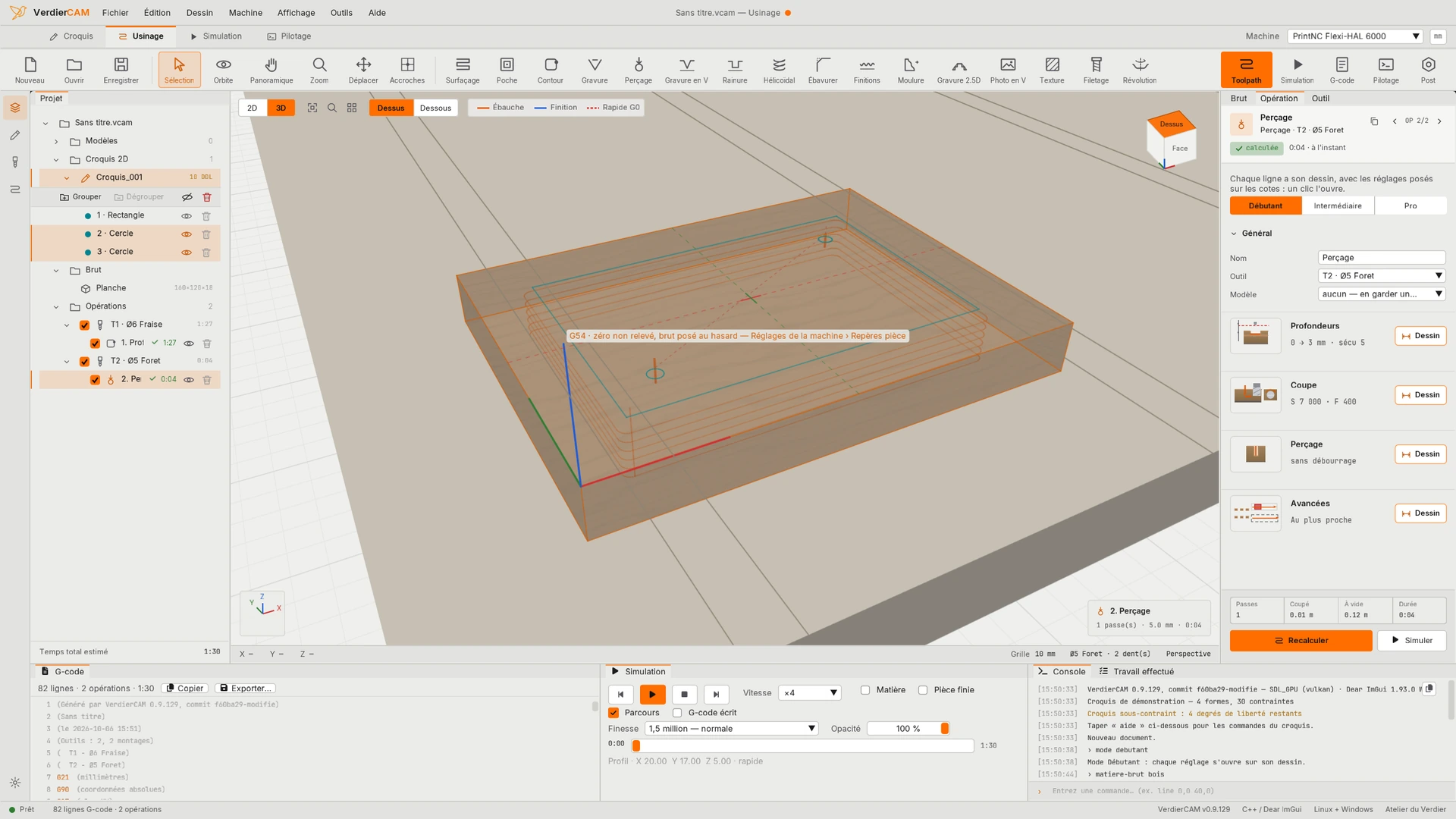
Task: Enable the G-code écrit checkbox
Action: pos(677,713)
